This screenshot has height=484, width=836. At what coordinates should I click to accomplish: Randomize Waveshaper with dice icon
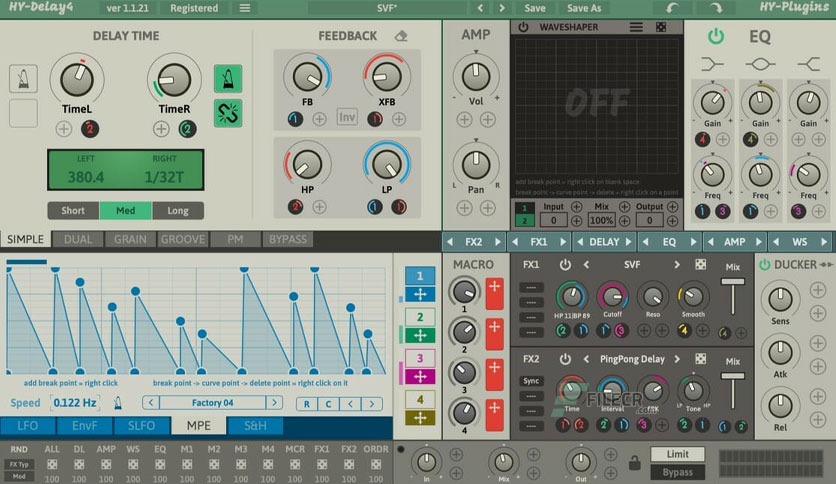(x=661, y=27)
